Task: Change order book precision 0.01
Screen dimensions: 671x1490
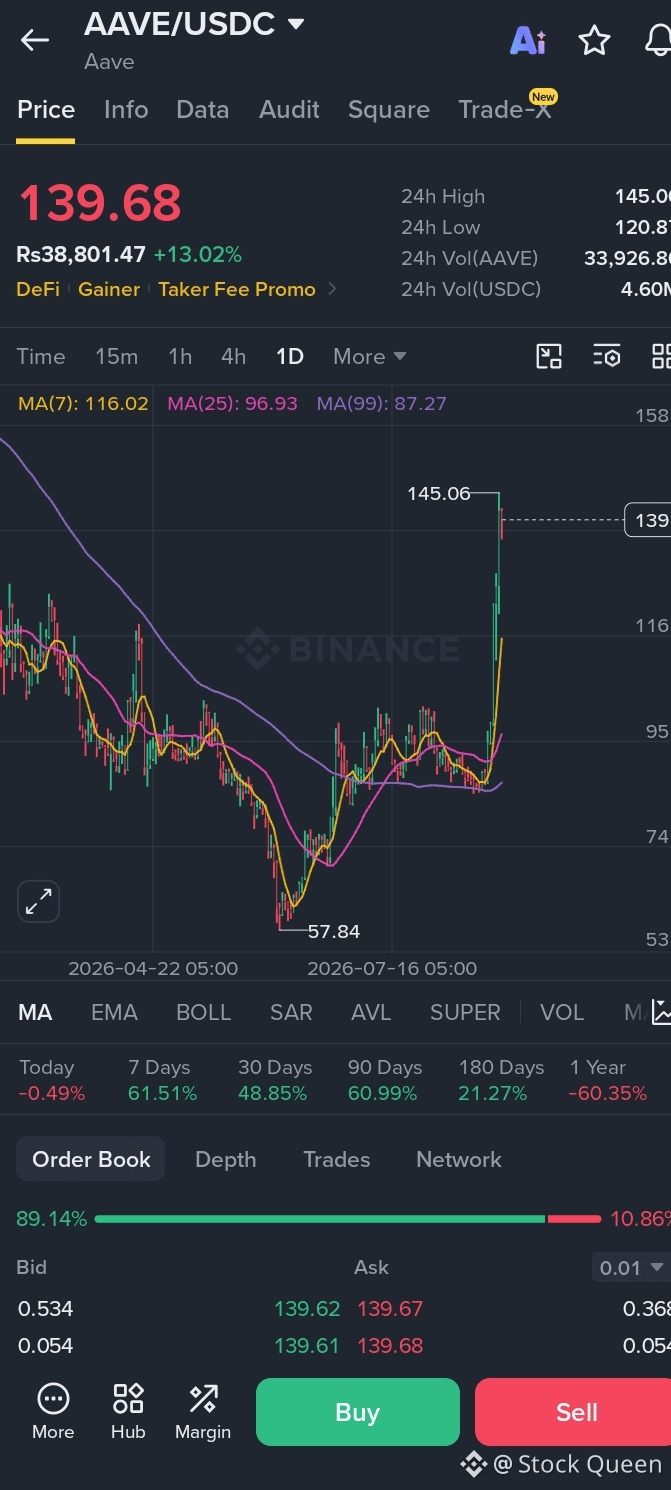Action: coord(631,1268)
